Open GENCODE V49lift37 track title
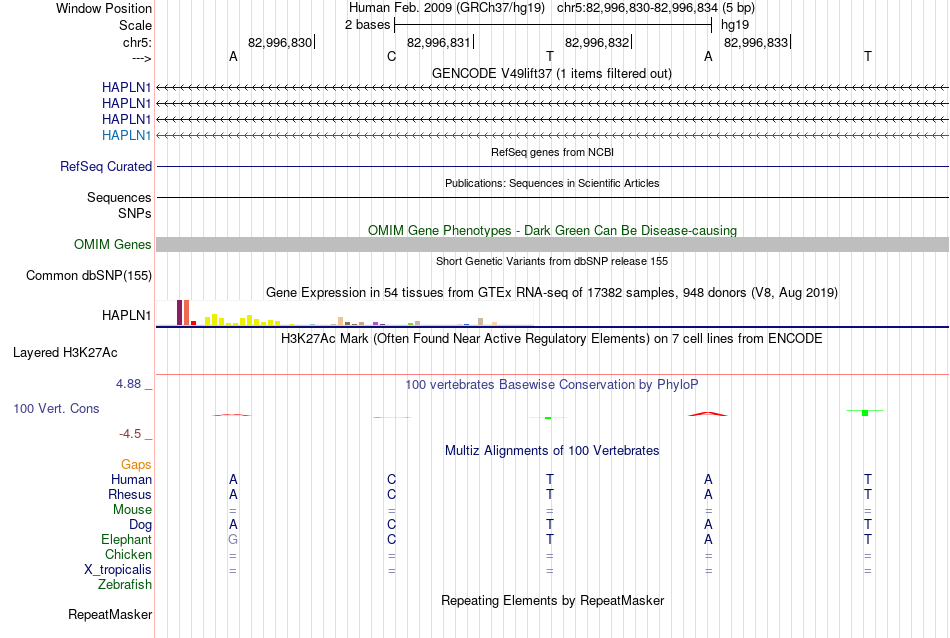950x638 pixels. pyautogui.click(x=551, y=73)
